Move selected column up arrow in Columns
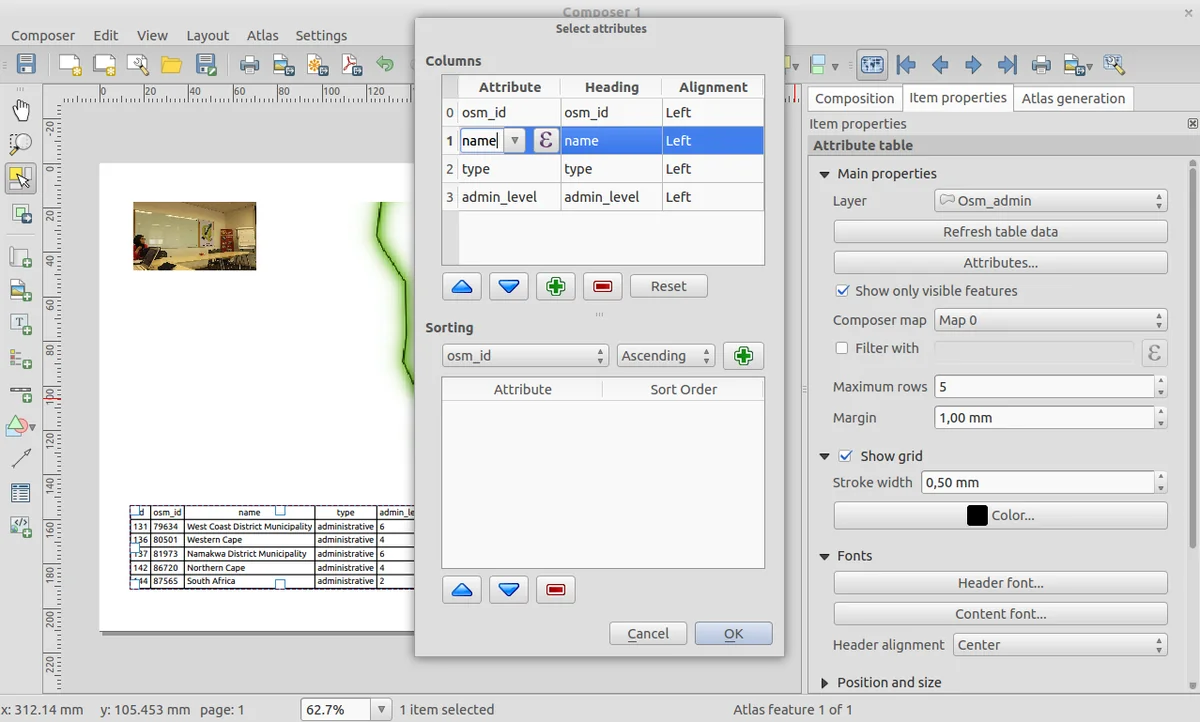 pos(462,287)
